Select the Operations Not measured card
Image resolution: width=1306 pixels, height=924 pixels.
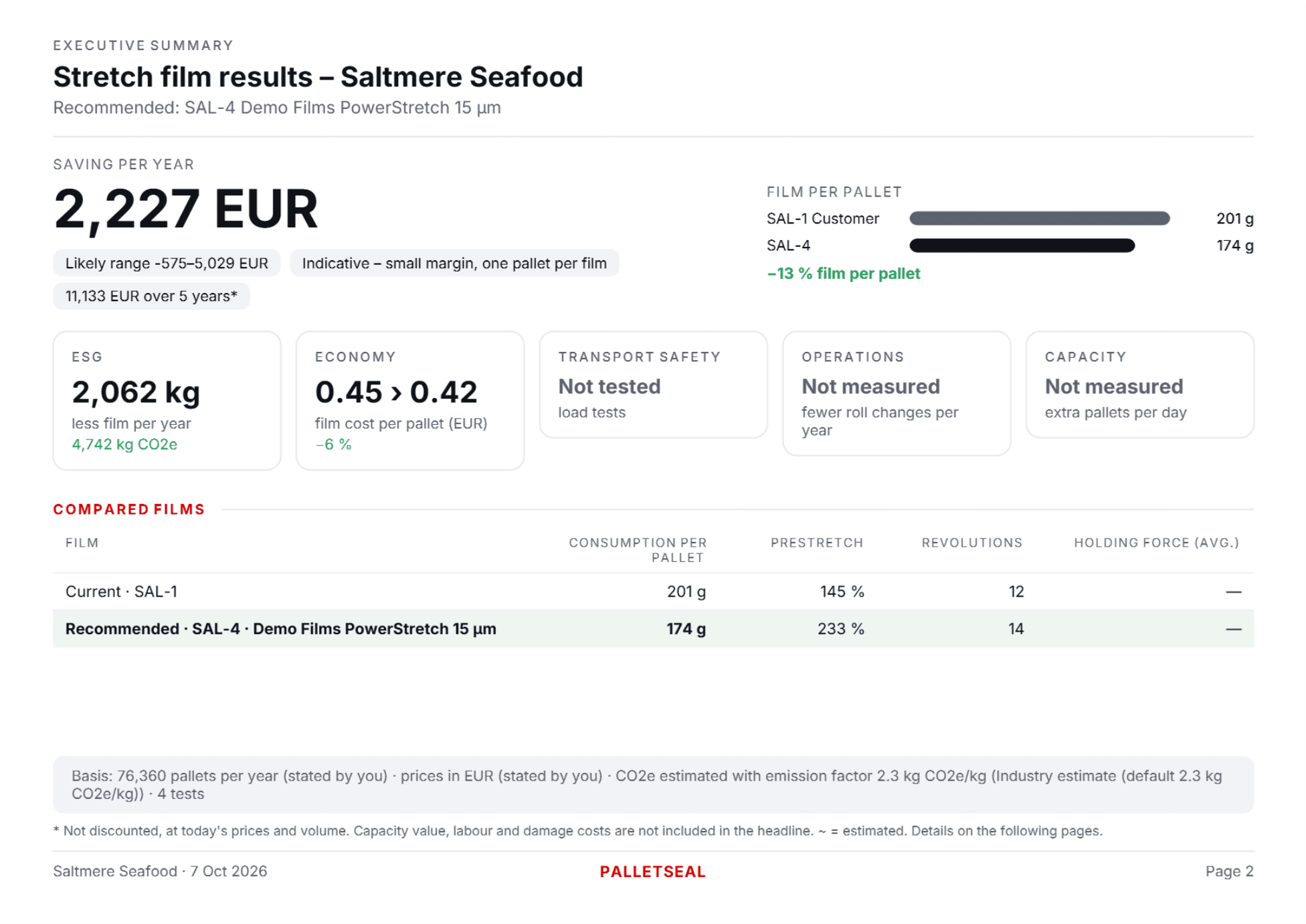[x=897, y=393]
